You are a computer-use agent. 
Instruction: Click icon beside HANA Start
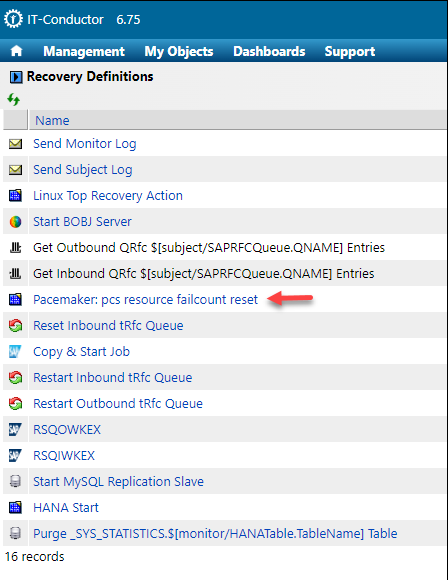click(x=16, y=507)
